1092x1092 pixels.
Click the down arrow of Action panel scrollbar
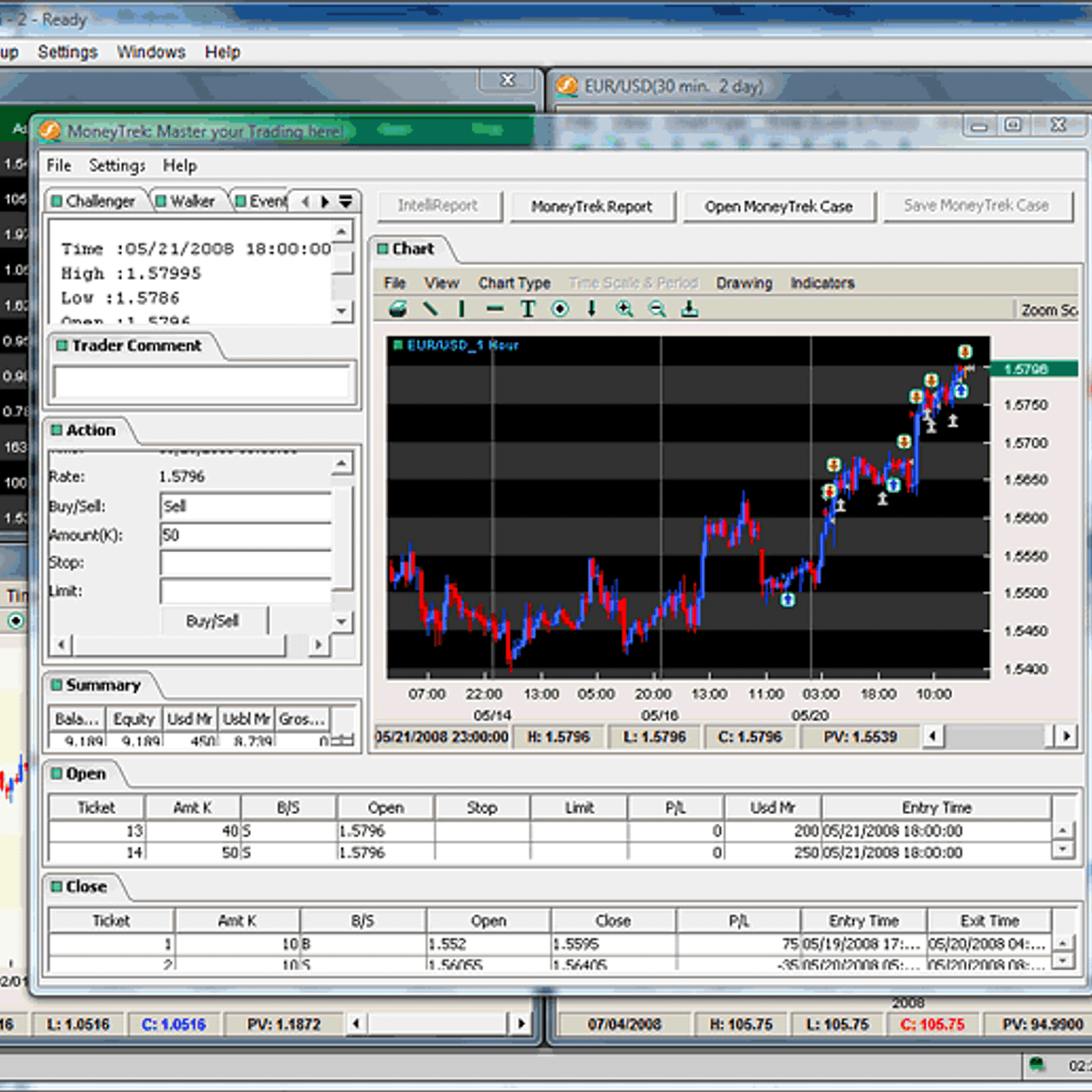click(342, 622)
